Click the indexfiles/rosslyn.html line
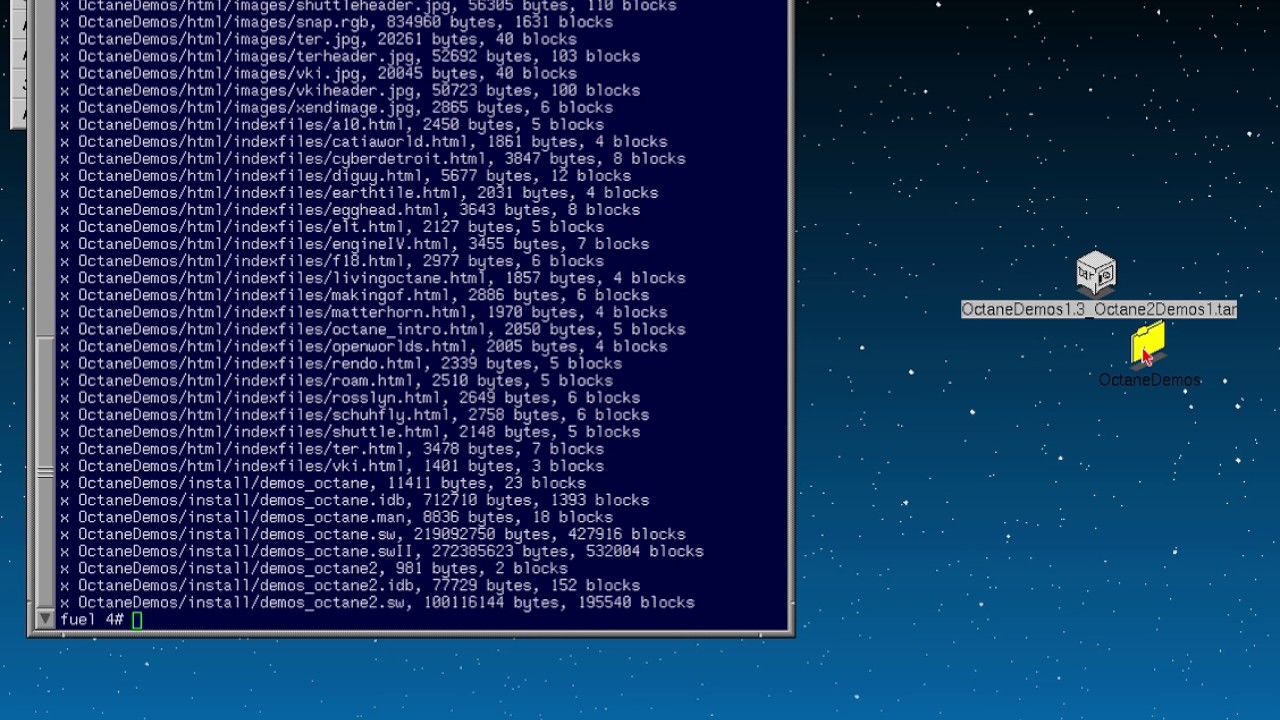 coord(349,399)
